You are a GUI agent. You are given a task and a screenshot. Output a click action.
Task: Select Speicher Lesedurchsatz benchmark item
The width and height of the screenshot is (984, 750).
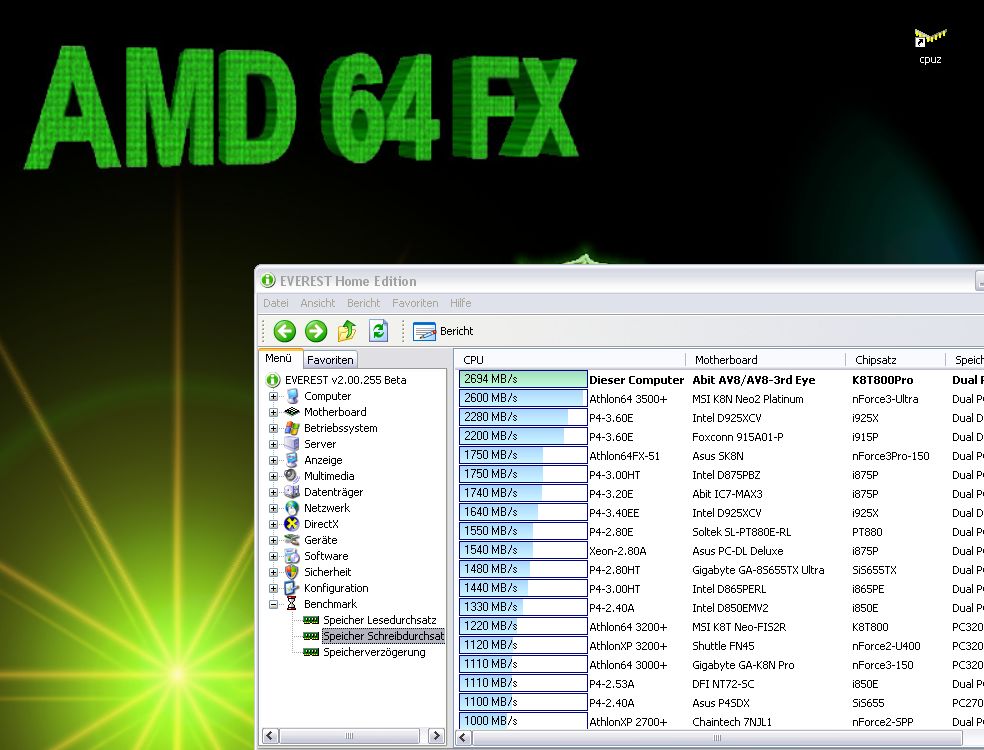tap(379, 620)
